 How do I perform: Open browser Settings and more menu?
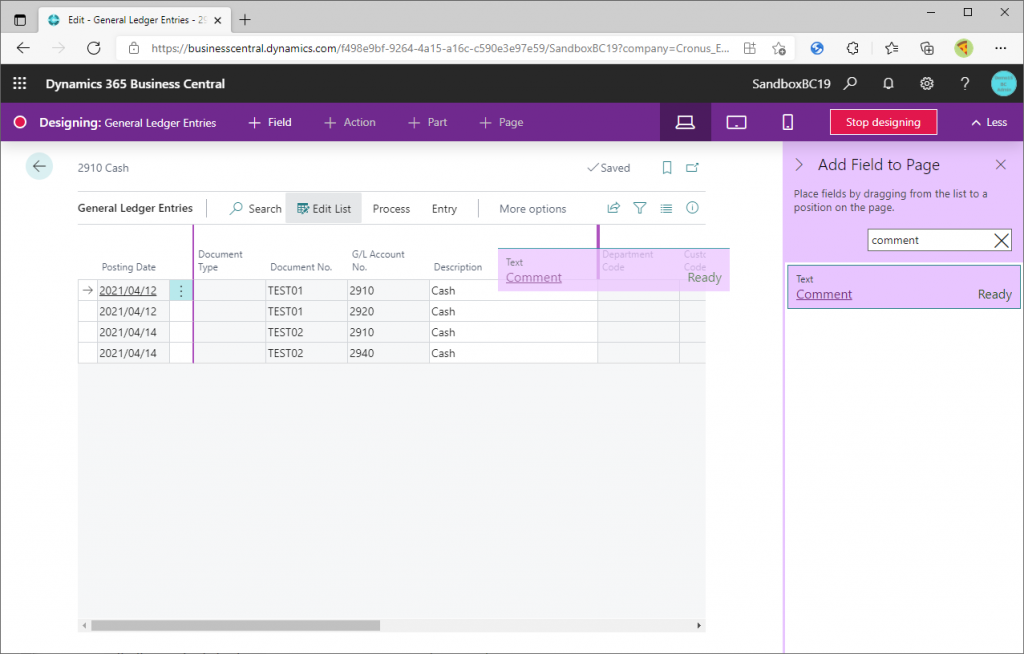1000,48
